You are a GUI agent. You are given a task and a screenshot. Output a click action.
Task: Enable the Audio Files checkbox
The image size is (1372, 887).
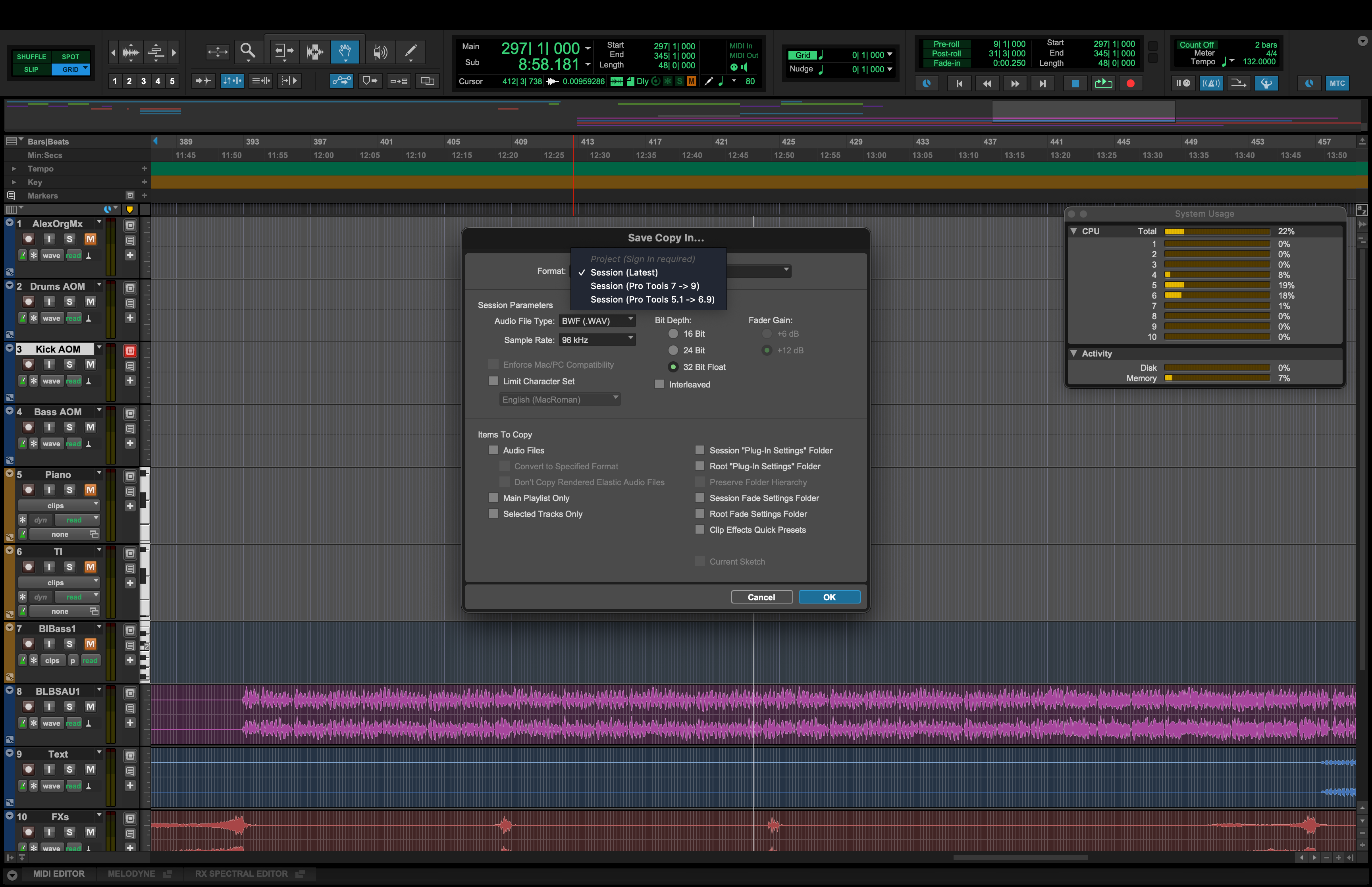493,450
